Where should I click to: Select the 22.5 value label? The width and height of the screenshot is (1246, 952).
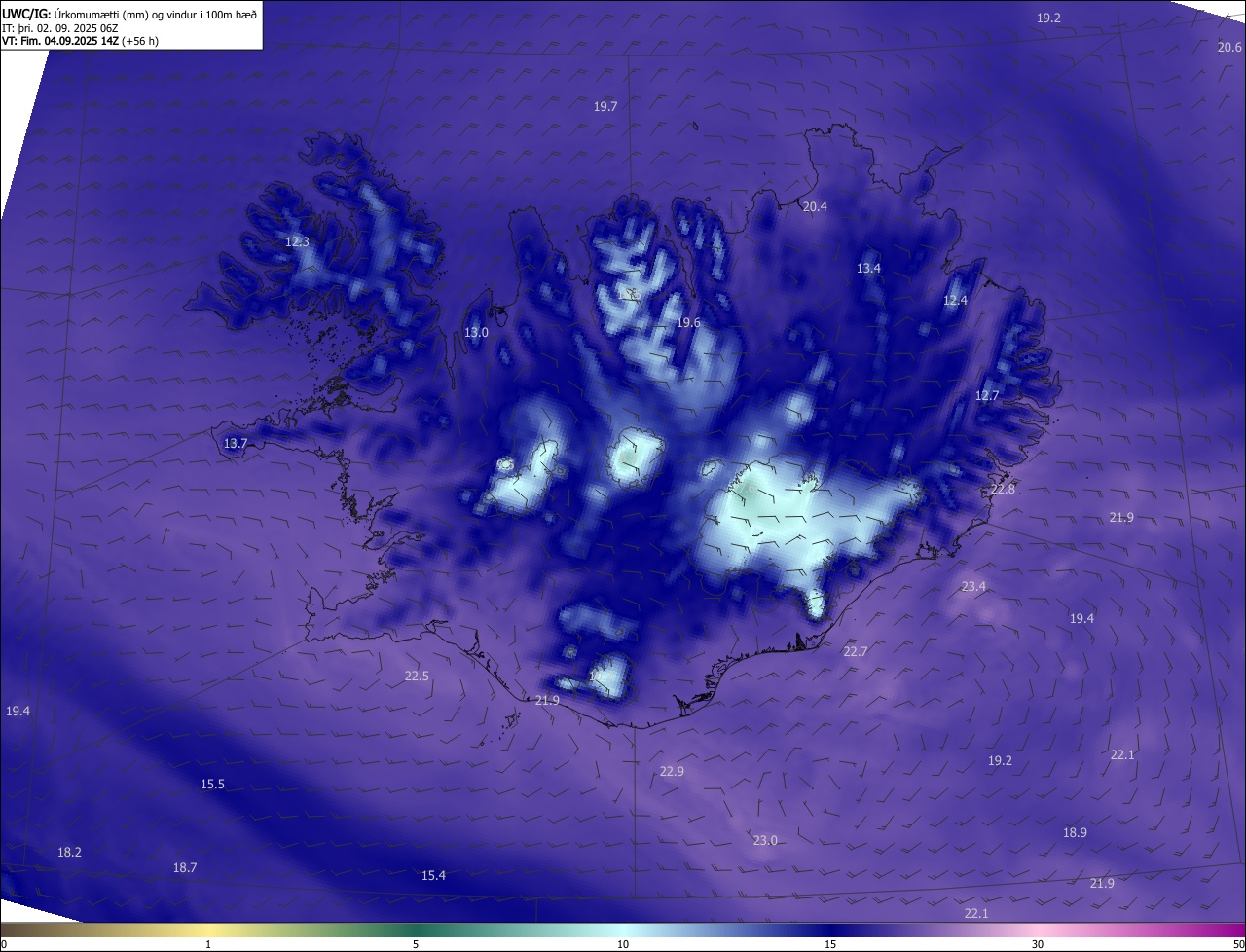pyautogui.click(x=417, y=676)
